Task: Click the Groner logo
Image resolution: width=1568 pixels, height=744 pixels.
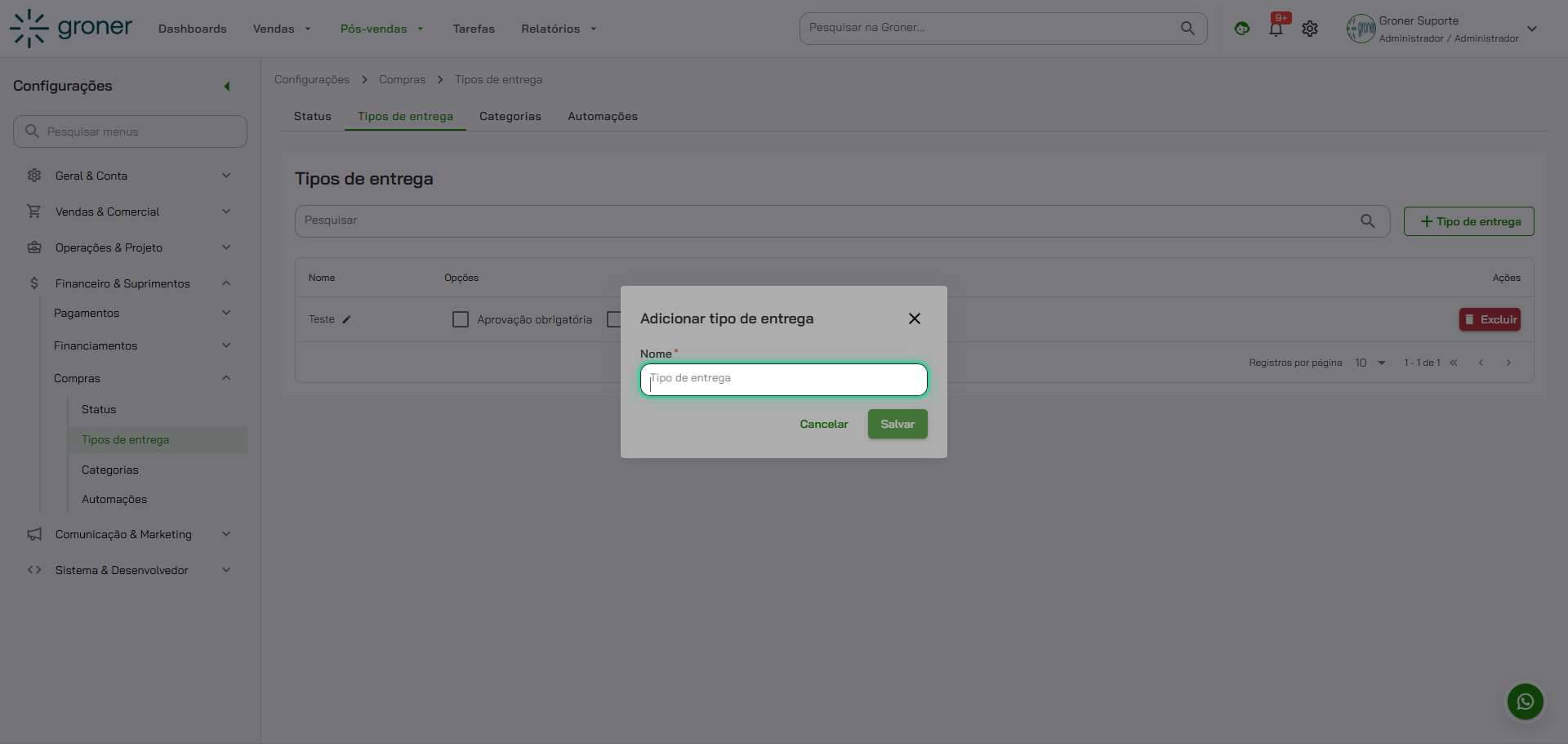Action: coord(71,29)
